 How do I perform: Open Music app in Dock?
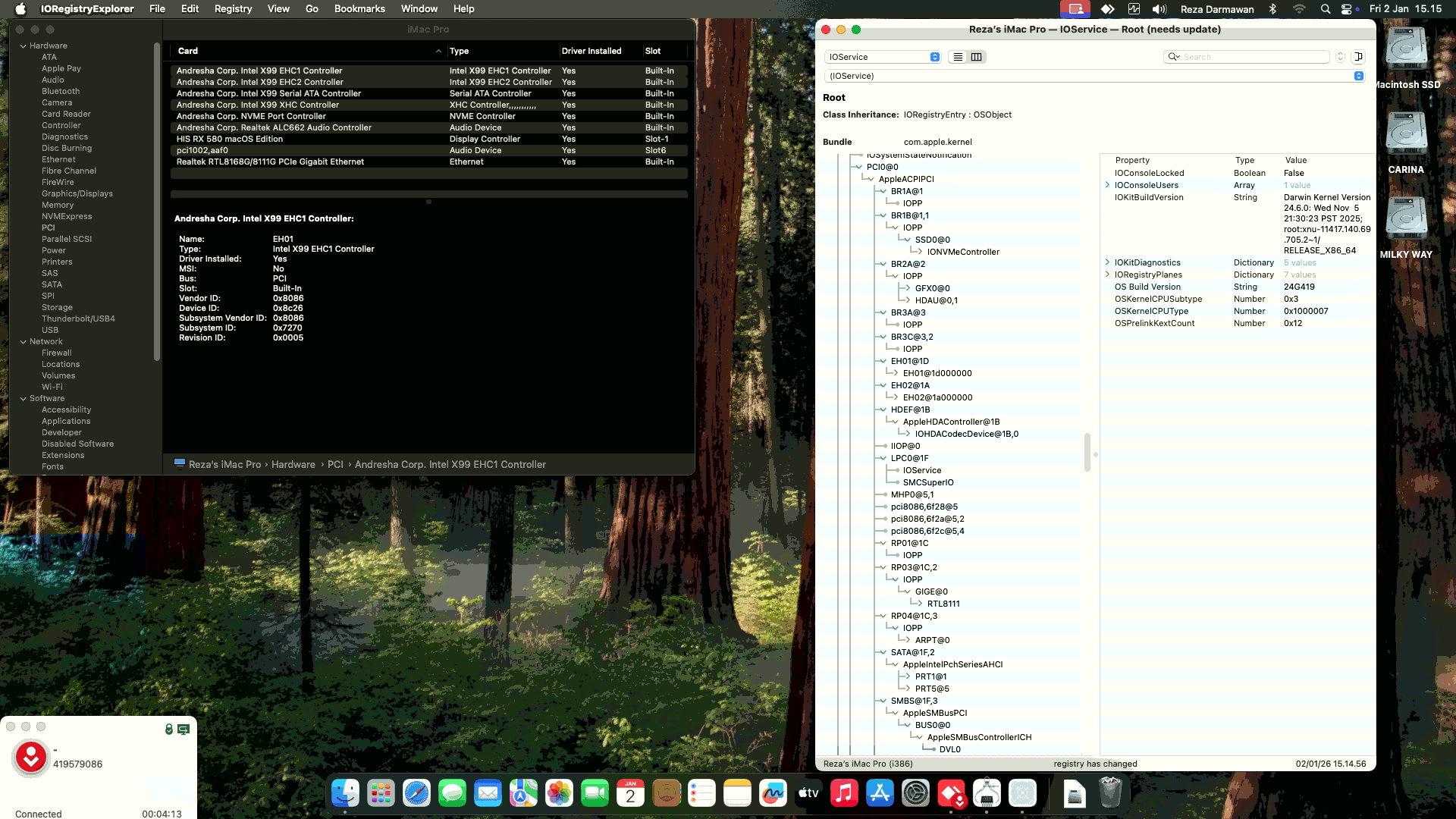pyautogui.click(x=844, y=794)
